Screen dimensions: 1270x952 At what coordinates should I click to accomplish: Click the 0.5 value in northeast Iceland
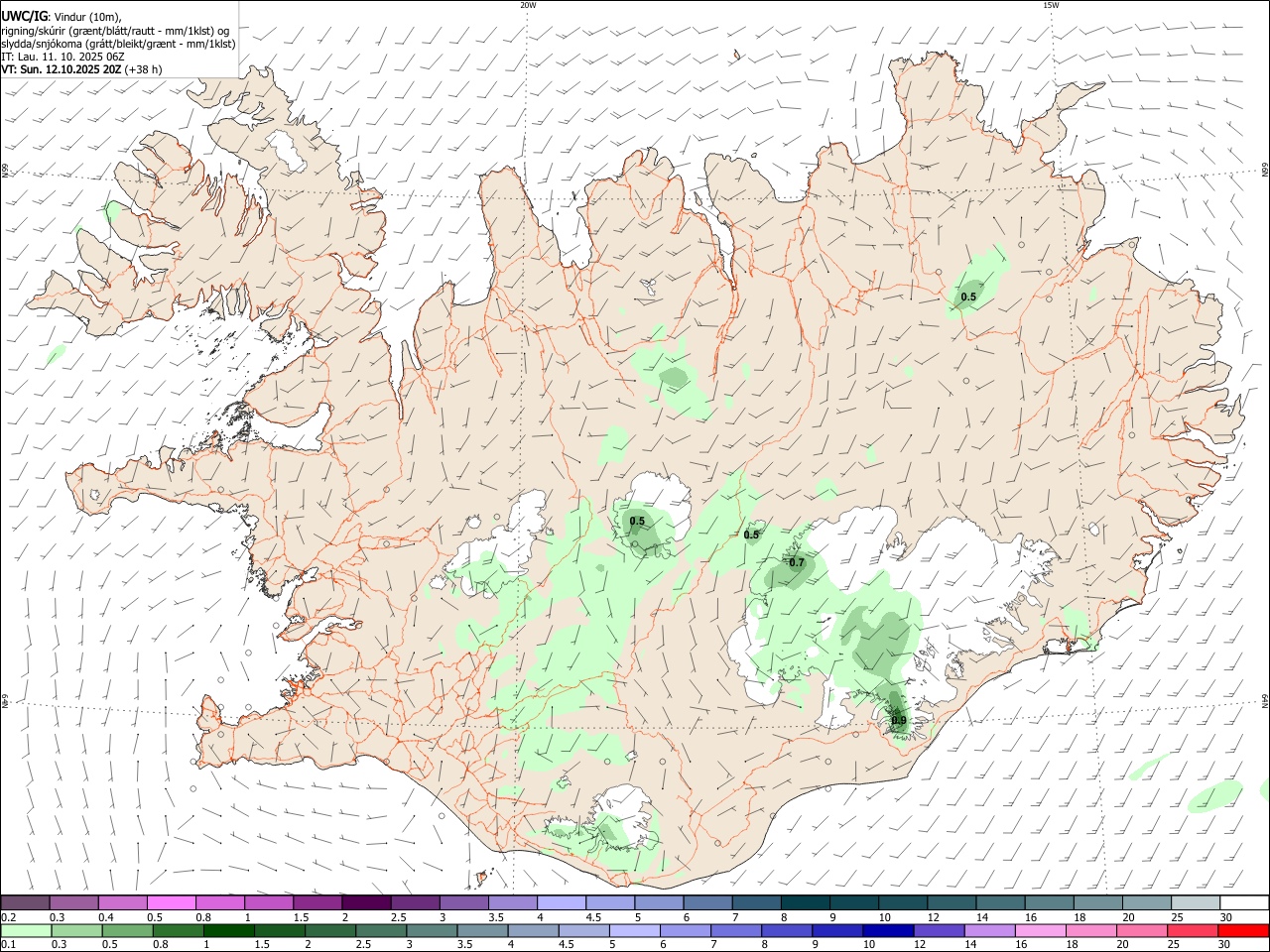(x=968, y=297)
